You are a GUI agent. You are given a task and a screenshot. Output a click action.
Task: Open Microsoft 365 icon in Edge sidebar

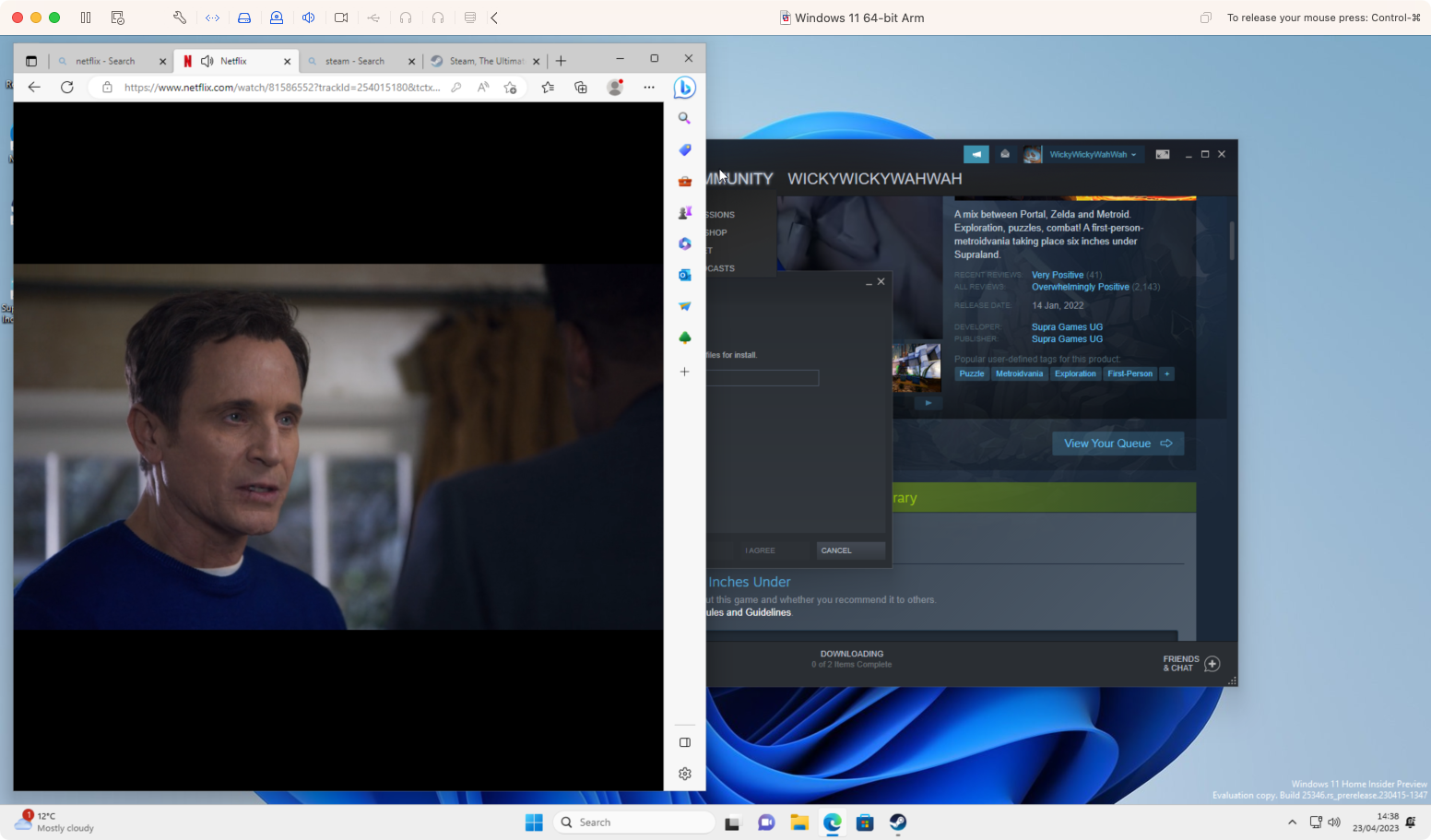tap(684, 243)
